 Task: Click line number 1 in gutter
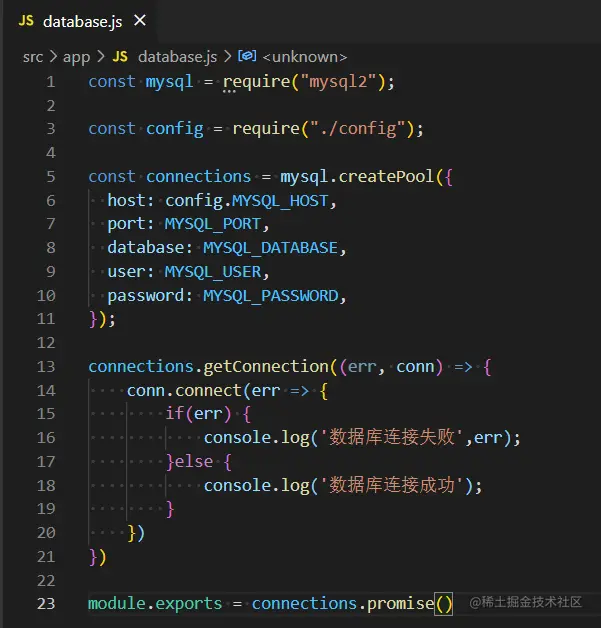50,82
